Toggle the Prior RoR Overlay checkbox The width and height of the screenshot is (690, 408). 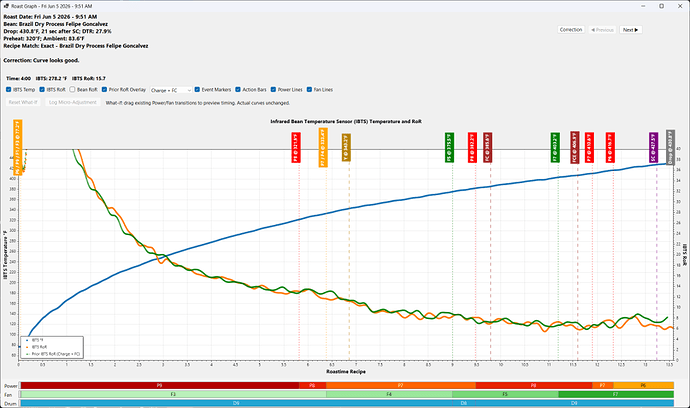[x=104, y=89]
